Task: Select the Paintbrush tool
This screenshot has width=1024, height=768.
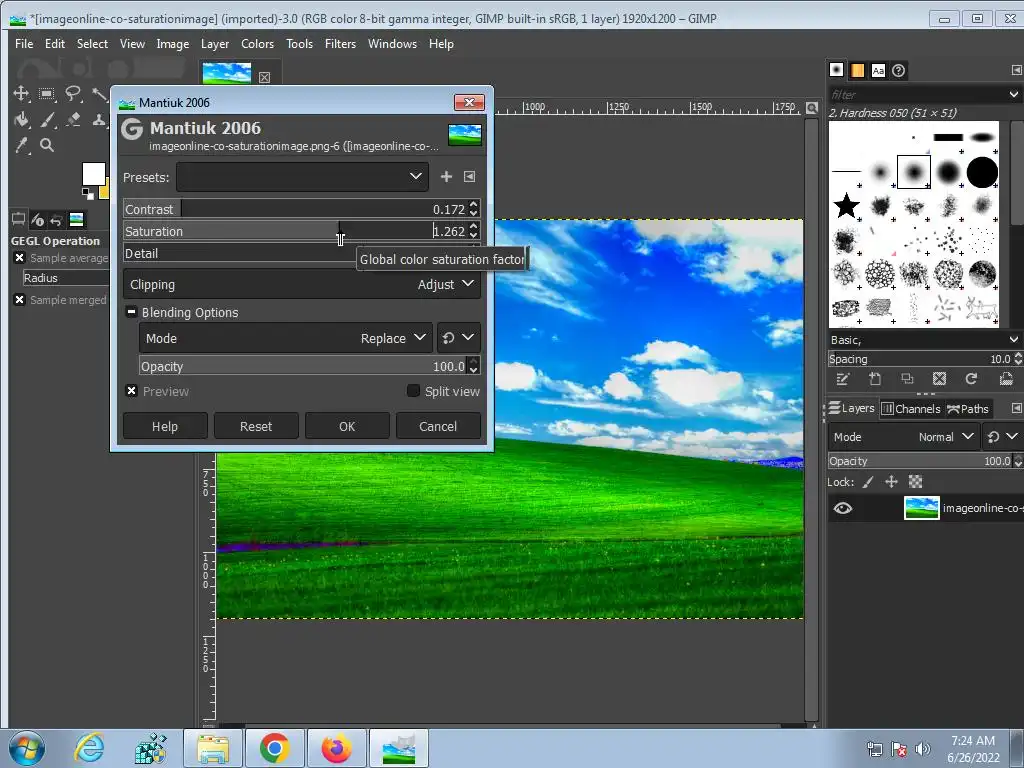Action: 47,120
